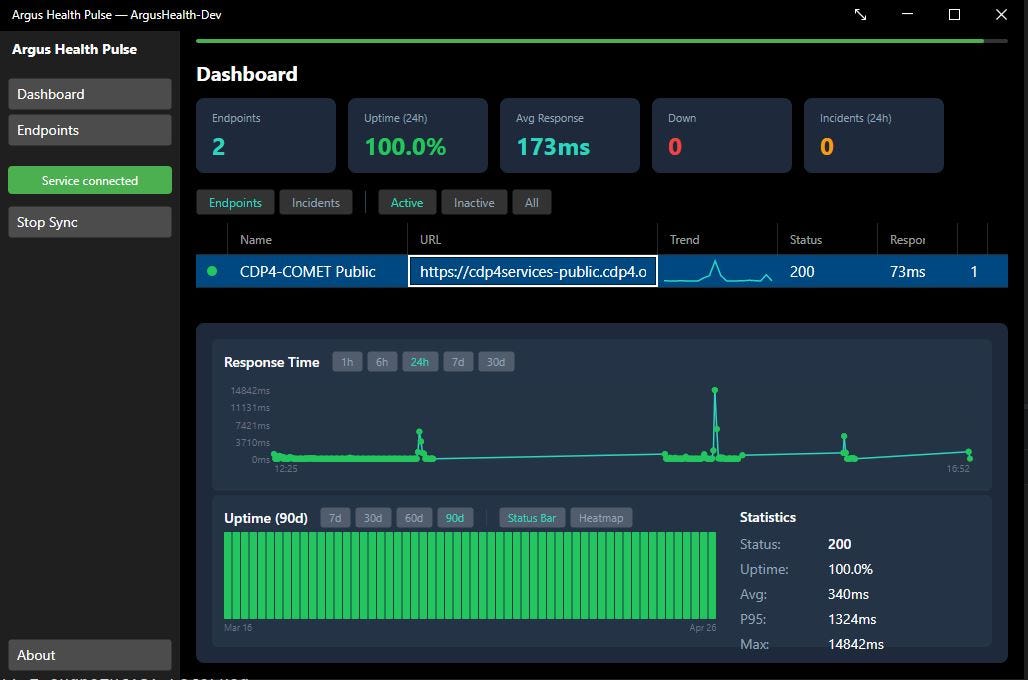Click the green progress bar at top
The height and width of the screenshot is (680, 1028).
[590, 41]
